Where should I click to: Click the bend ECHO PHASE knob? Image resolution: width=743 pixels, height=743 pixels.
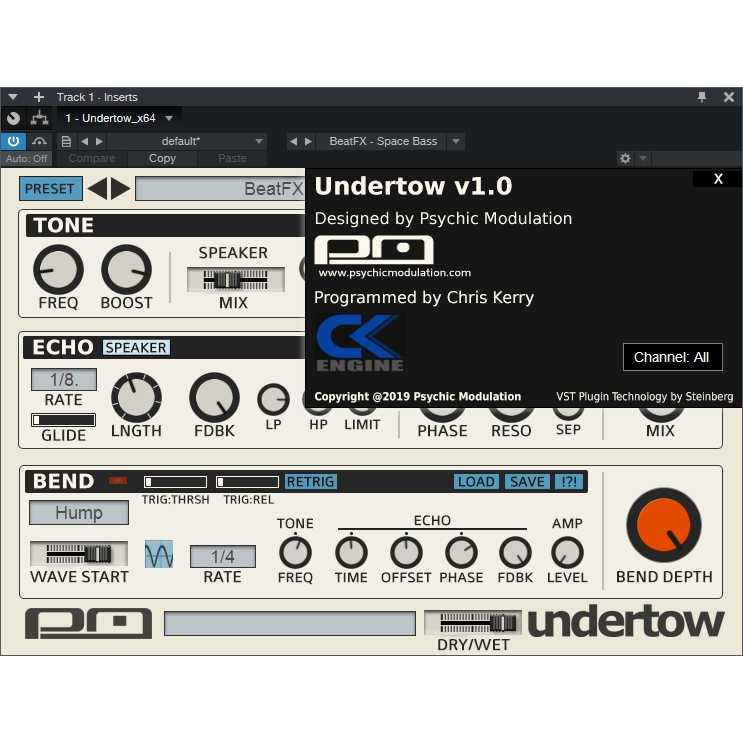pos(461,553)
